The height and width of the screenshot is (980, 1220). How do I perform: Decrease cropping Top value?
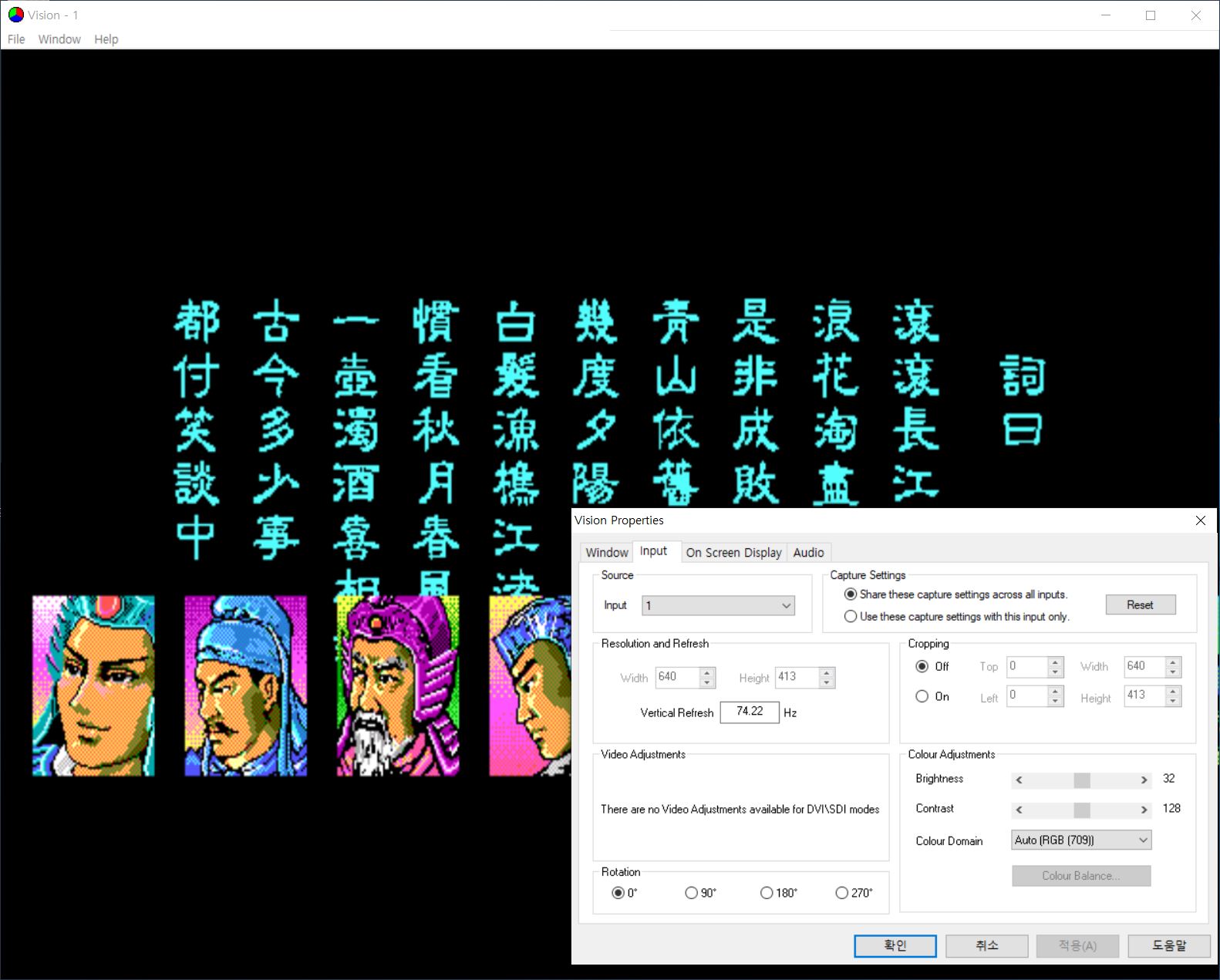coord(1056,672)
